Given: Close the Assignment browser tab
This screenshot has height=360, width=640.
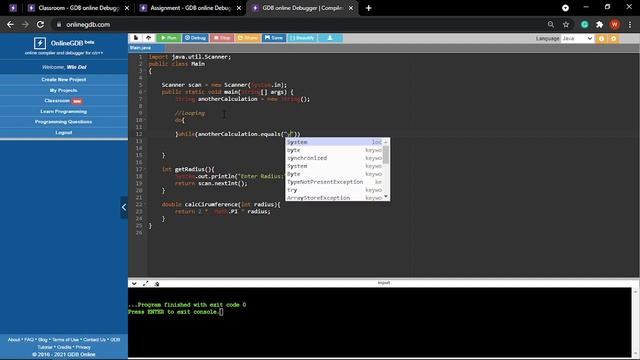Looking at the screenshot, I should [239, 8].
